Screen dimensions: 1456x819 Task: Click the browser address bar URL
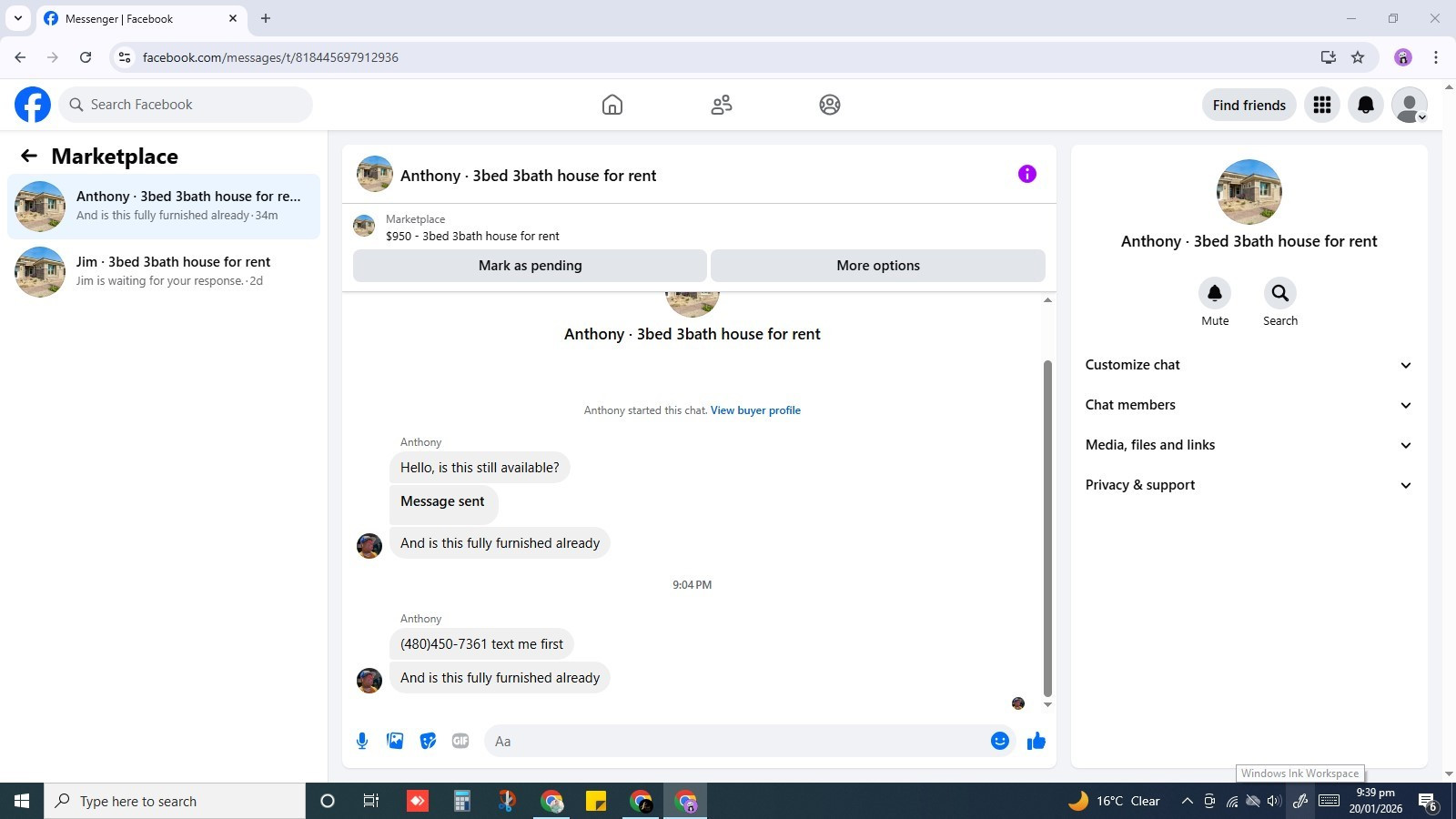click(x=270, y=57)
